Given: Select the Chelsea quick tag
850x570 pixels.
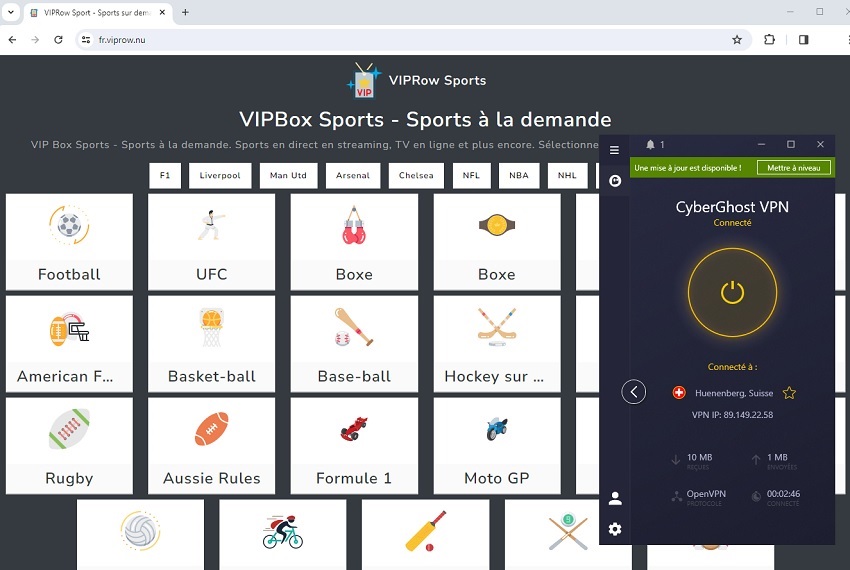Looking at the screenshot, I should (x=416, y=176).
